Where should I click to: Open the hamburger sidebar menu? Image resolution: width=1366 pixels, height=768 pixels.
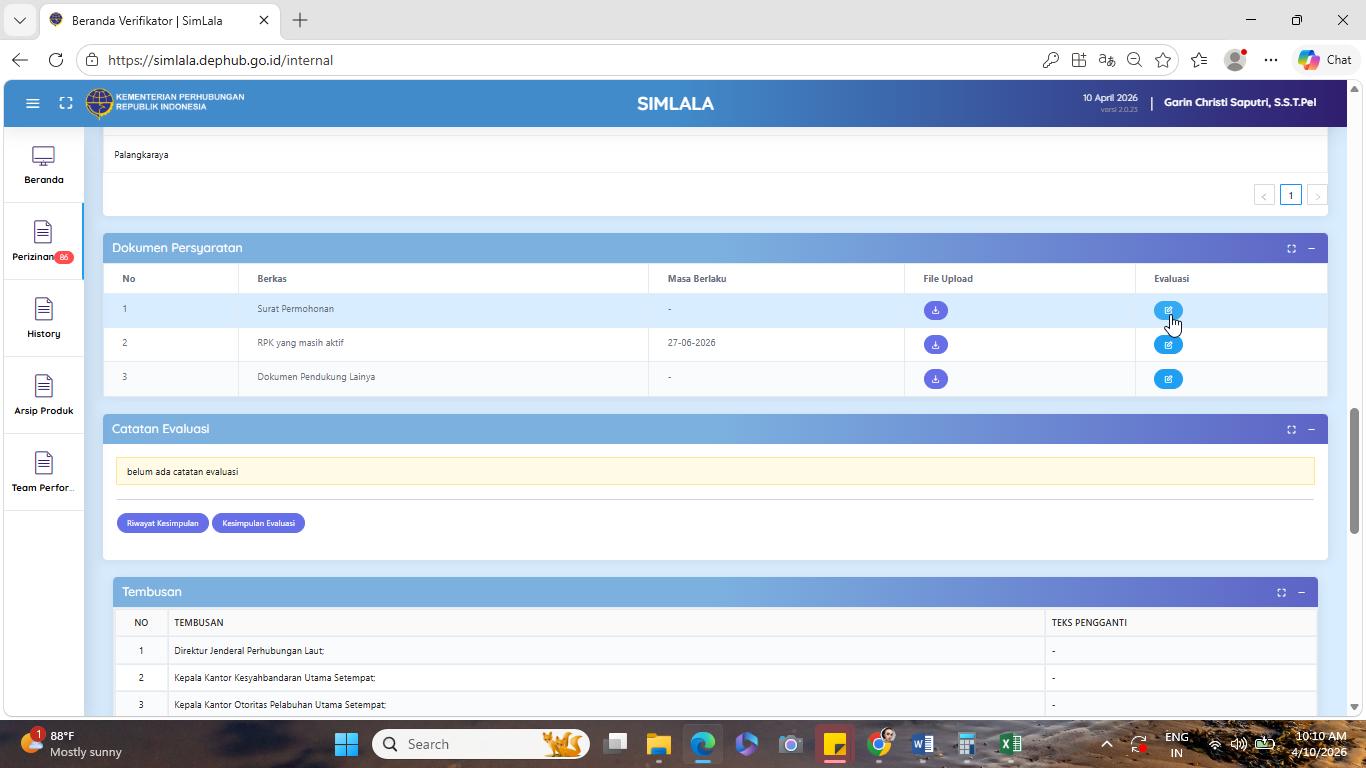32,103
